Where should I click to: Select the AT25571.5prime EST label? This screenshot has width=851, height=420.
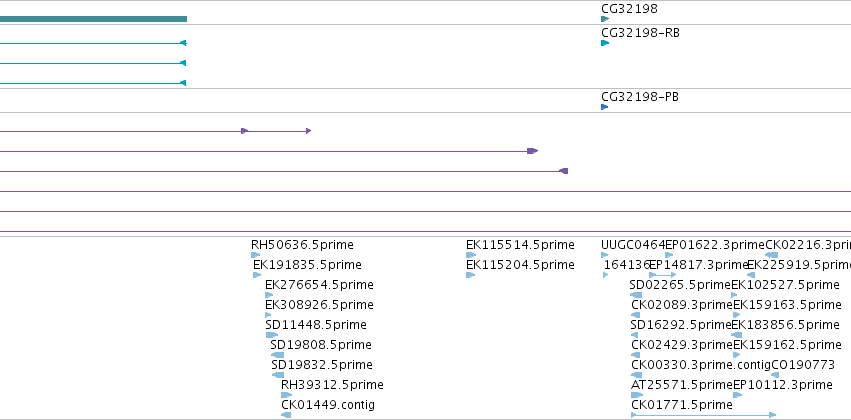[x=682, y=385]
